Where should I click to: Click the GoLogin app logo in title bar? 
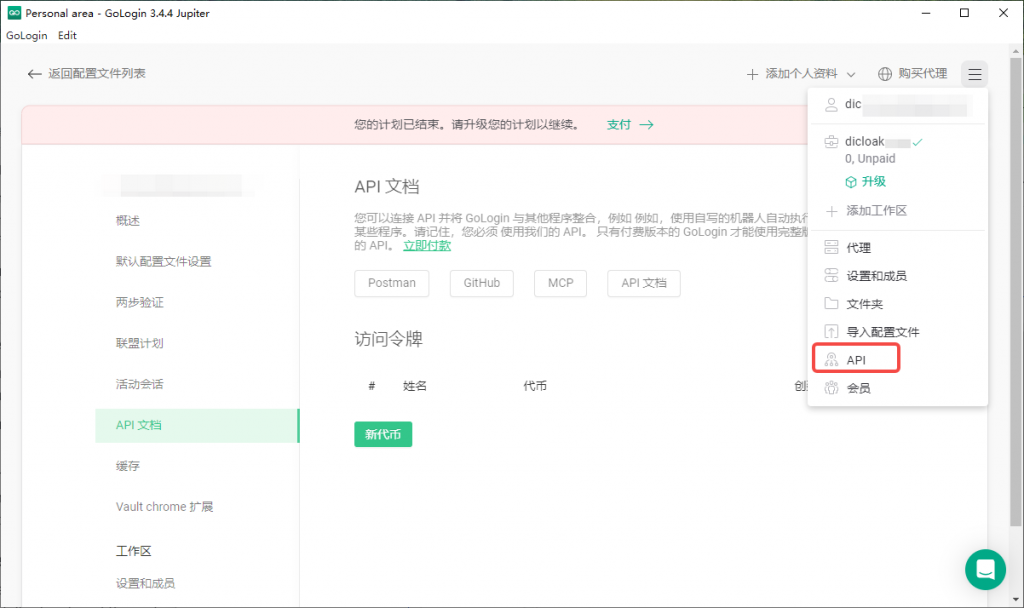tap(14, 13)
